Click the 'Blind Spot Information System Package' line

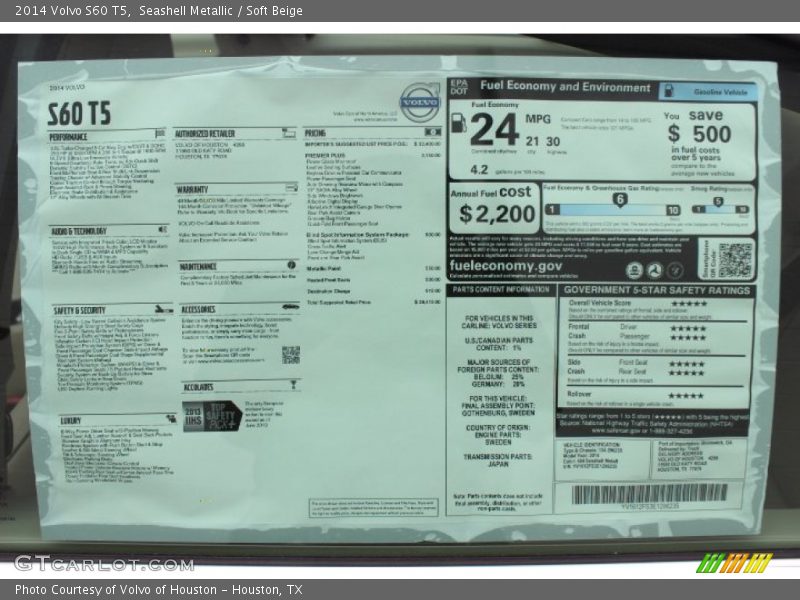(358, 235)
